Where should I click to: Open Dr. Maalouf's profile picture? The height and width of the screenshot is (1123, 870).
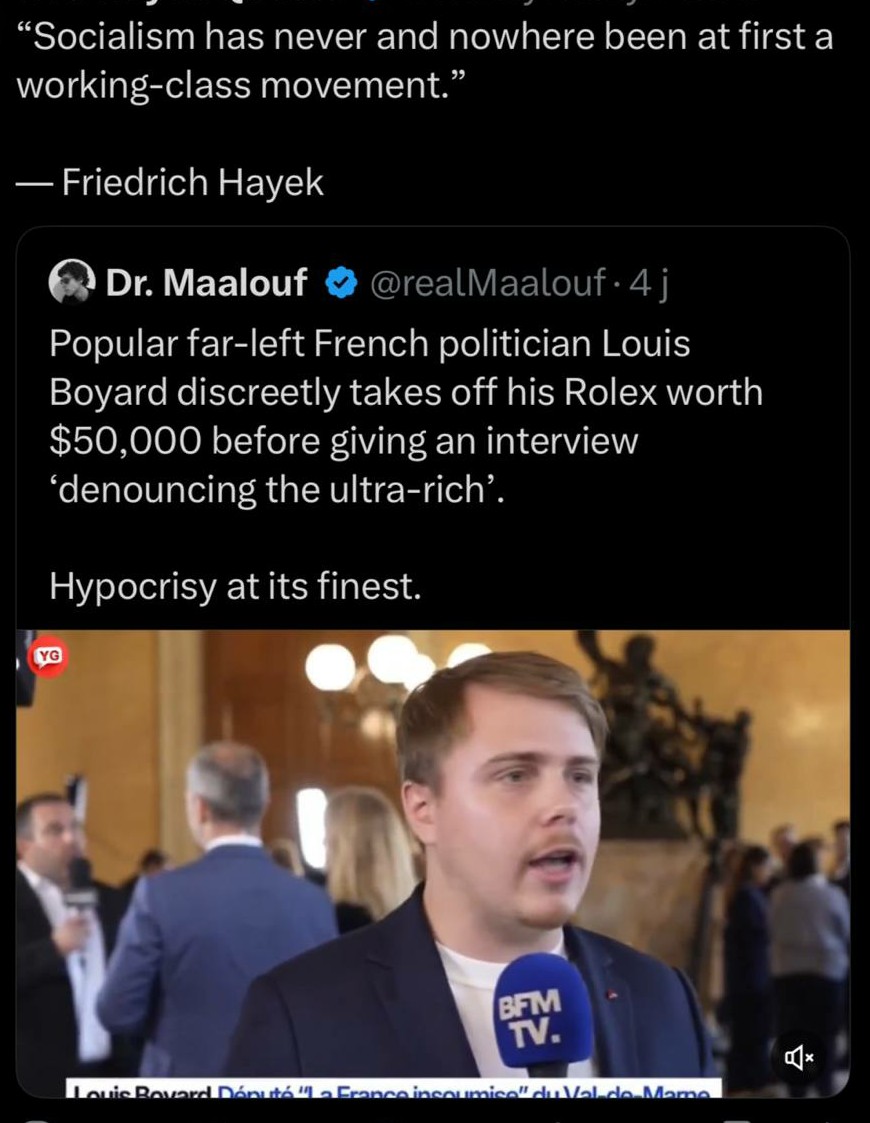pyautogui.click(x=71, y=283)
